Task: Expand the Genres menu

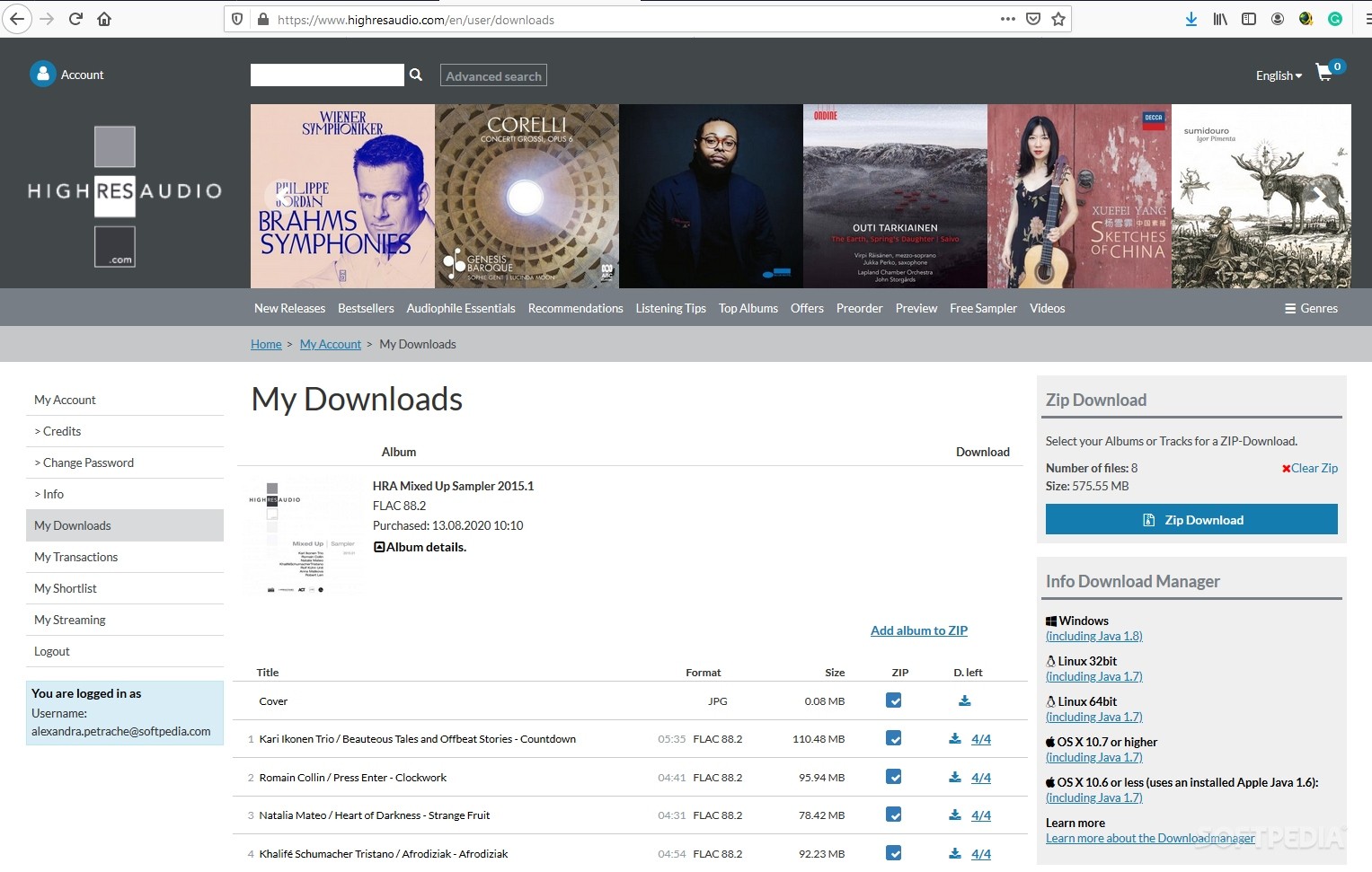Action: 1311,308
